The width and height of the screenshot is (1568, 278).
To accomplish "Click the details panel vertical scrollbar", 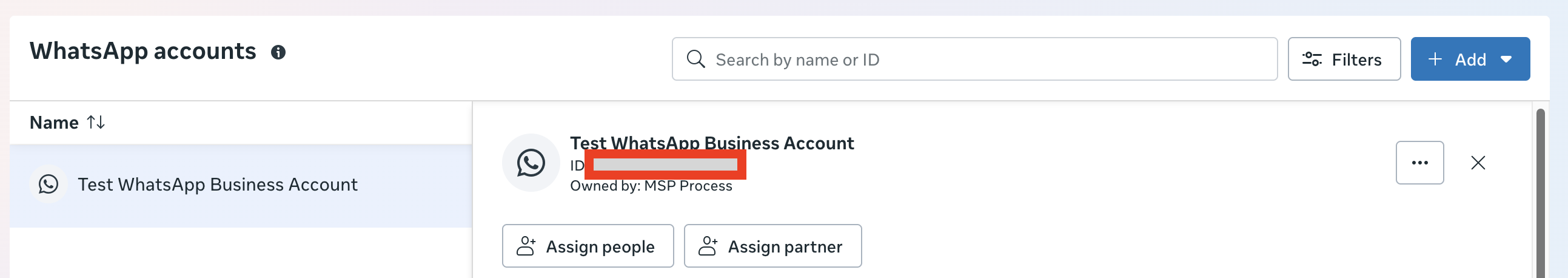I will click(x=1540, y=195).
